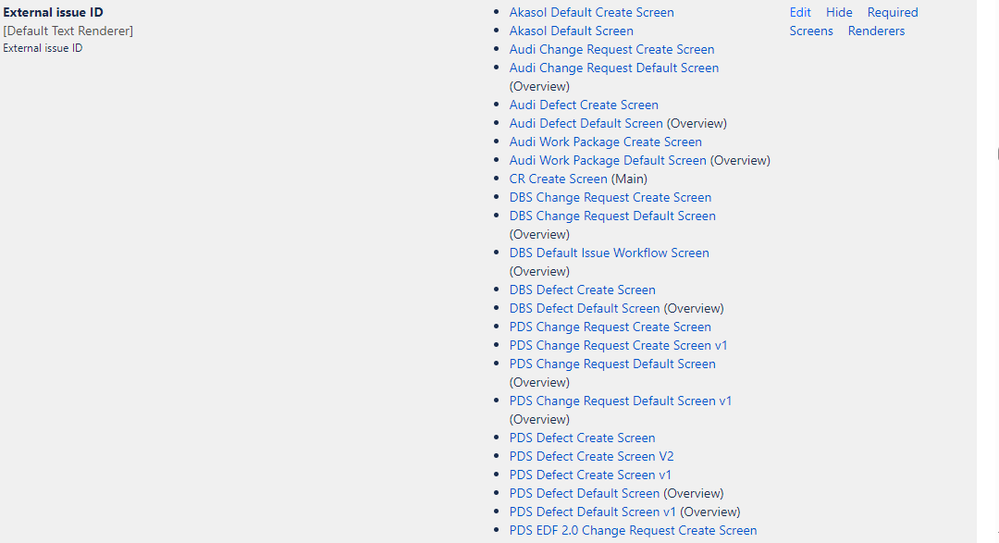Open PDS Change Request Default Screen v1

[620, 400]
